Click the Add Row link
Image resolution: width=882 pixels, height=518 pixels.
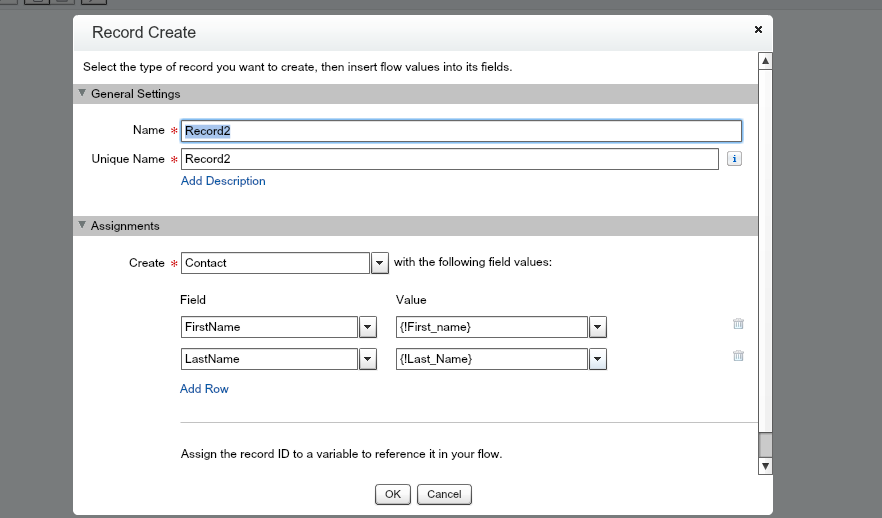204,389
